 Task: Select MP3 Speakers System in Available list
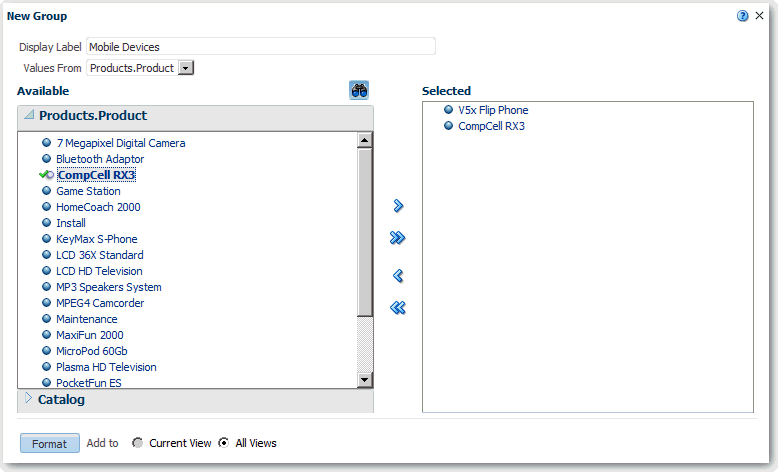click(109, 287)
